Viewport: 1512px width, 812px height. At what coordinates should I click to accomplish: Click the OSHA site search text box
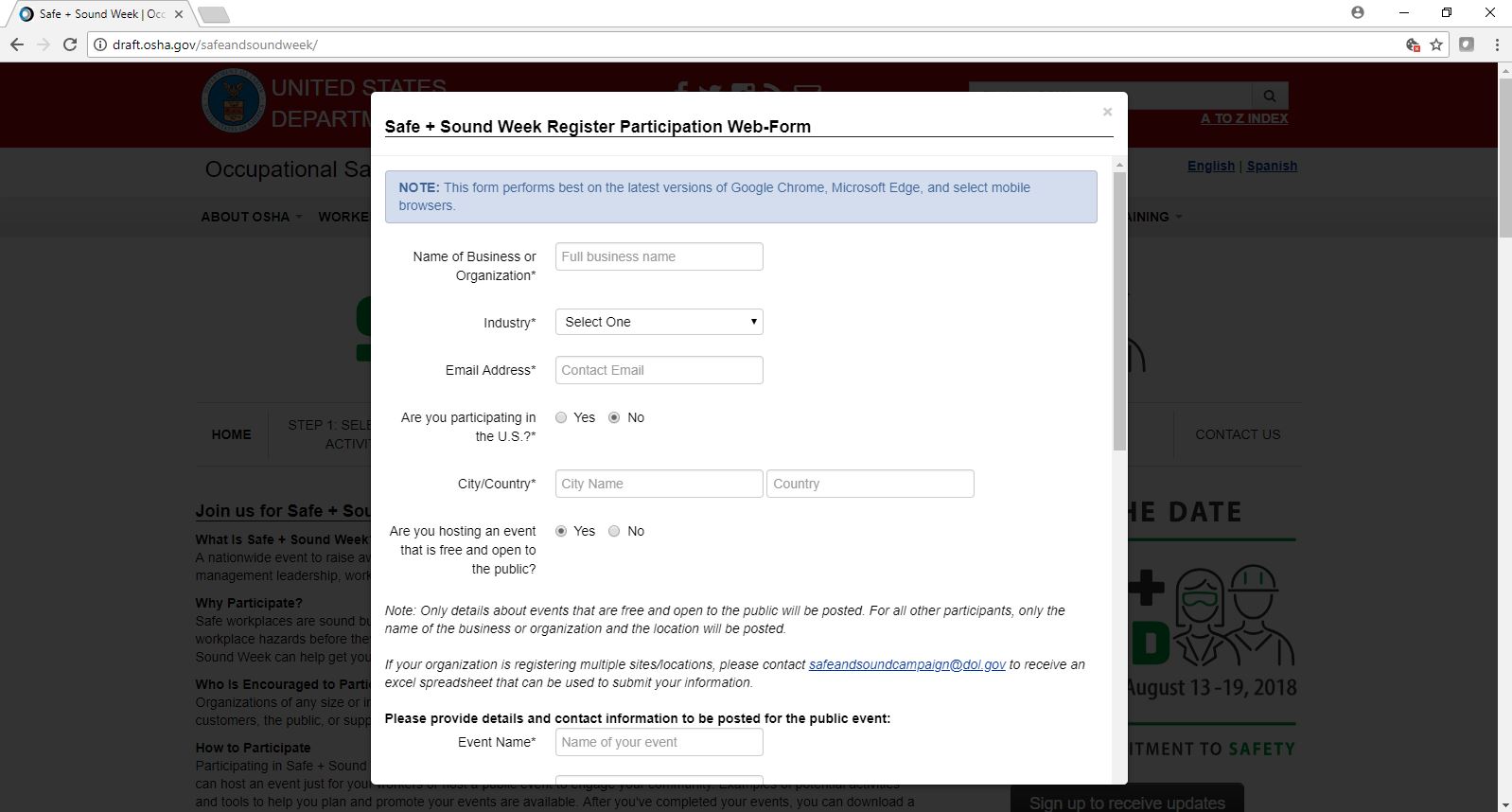point(1110,96)
